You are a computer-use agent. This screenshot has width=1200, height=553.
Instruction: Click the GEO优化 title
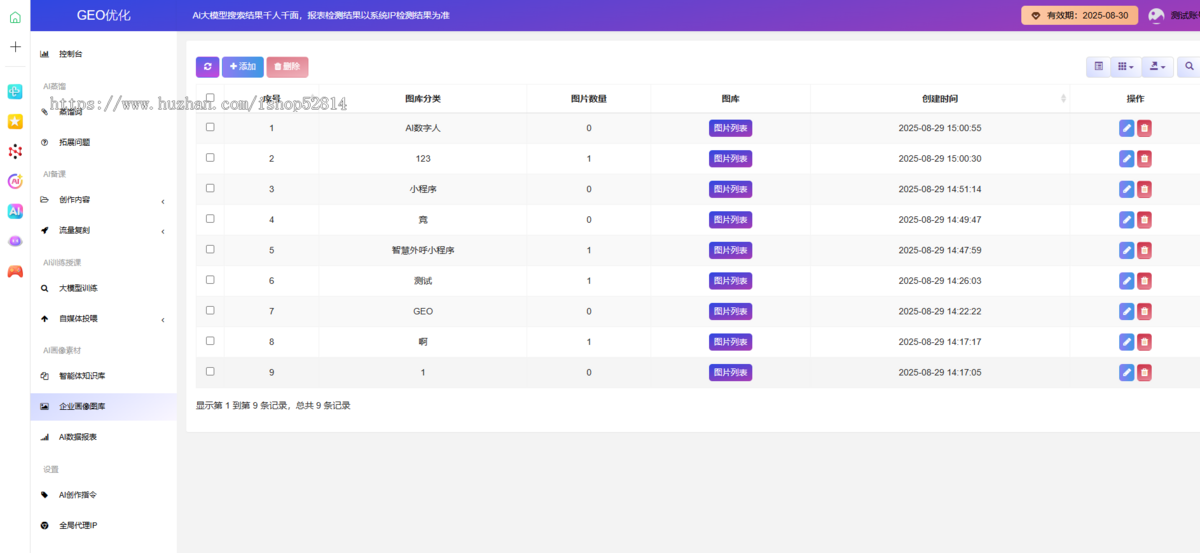pyautogui.click(x=104, y=16)
